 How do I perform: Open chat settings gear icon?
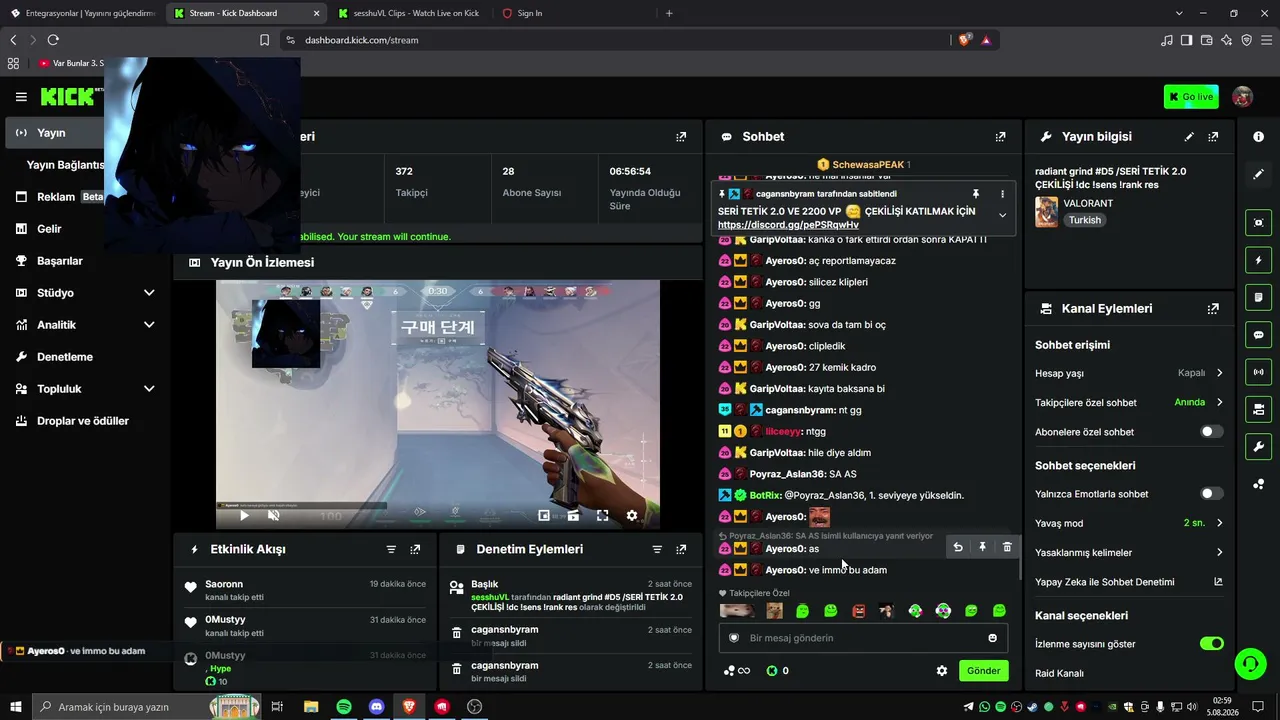pyautogui.click(x=941, y=671)
